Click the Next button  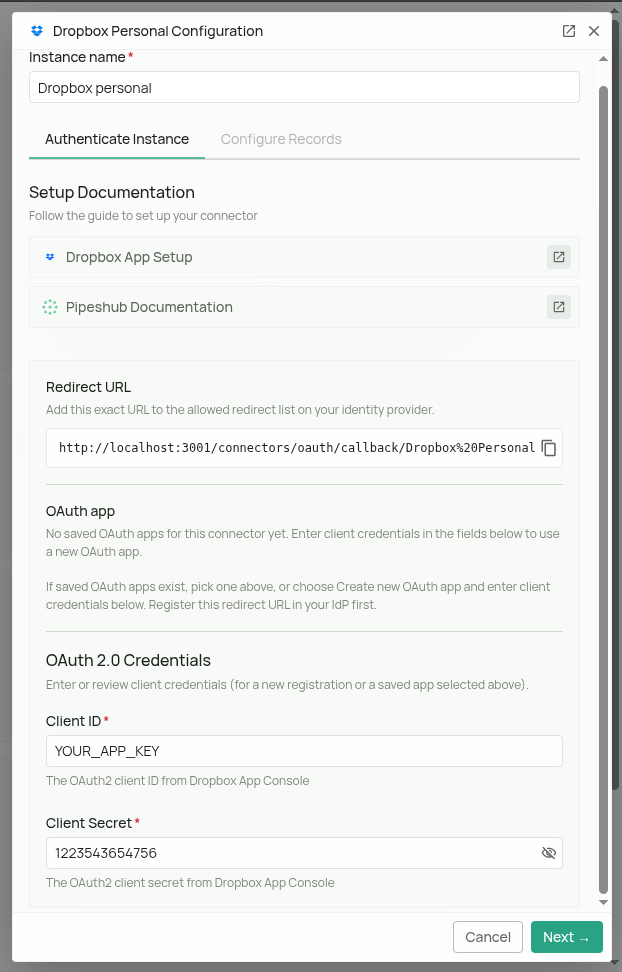567,937
